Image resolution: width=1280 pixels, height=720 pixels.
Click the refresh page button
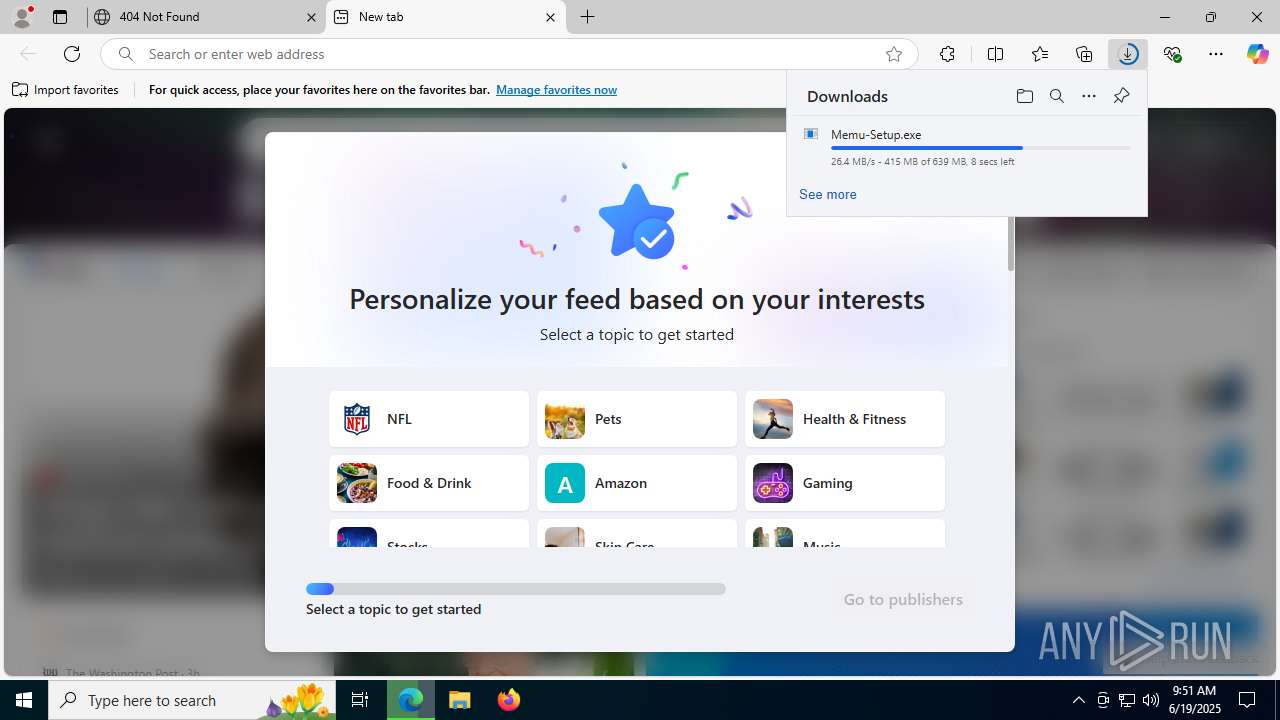click(x=72, y=54)
